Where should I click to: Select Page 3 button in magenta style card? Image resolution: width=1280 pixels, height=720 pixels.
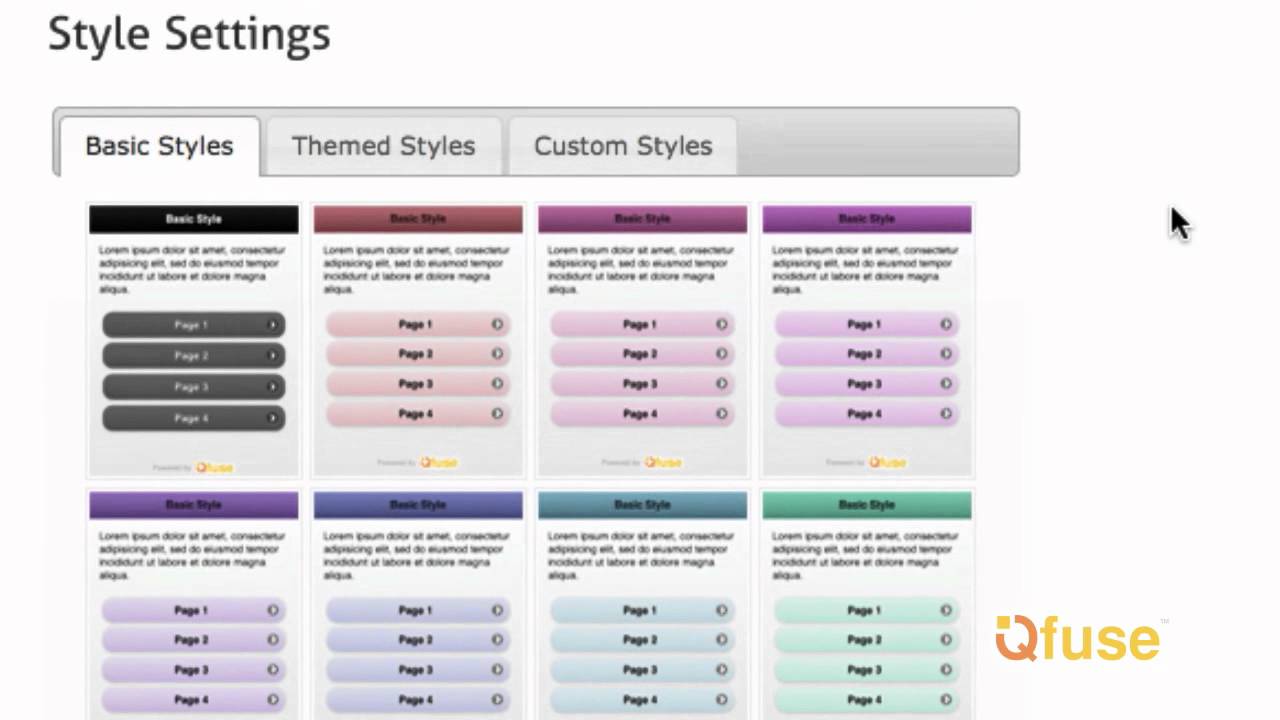coord(642,384)
